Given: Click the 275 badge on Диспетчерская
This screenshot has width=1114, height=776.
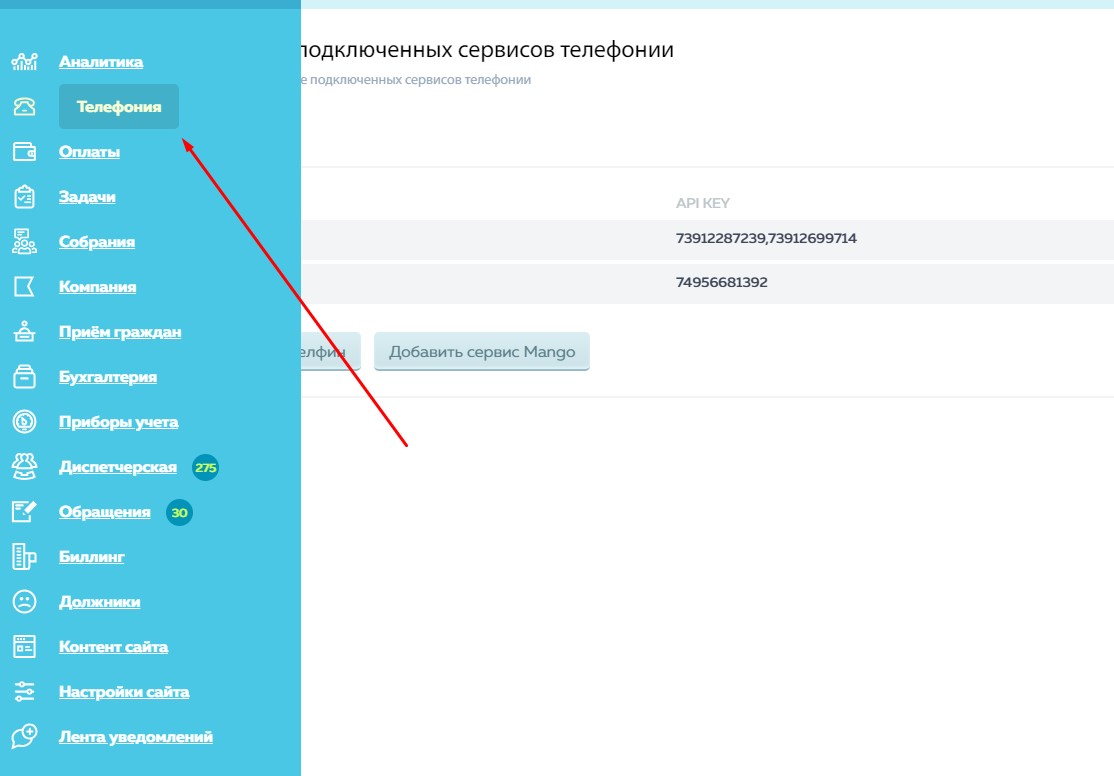Looking at the screenshot, I should [x=205, y=468].
